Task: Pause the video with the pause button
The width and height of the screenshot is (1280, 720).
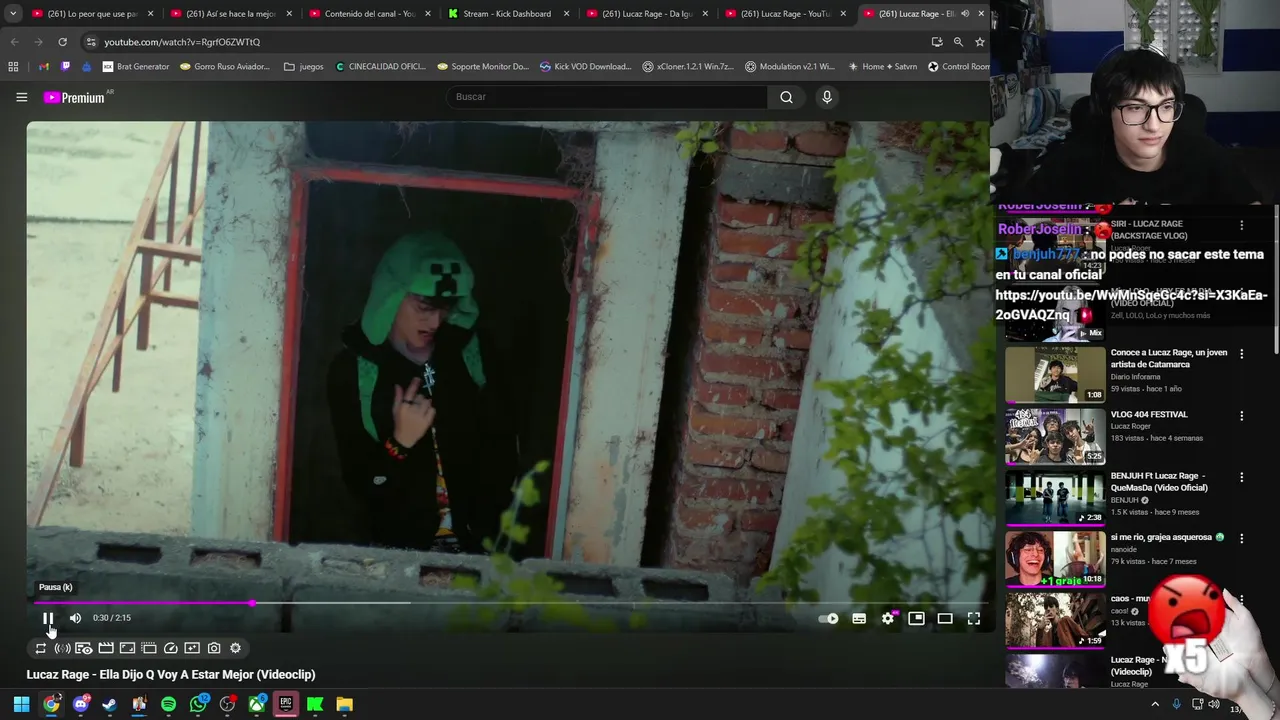Action: point(47,618)
